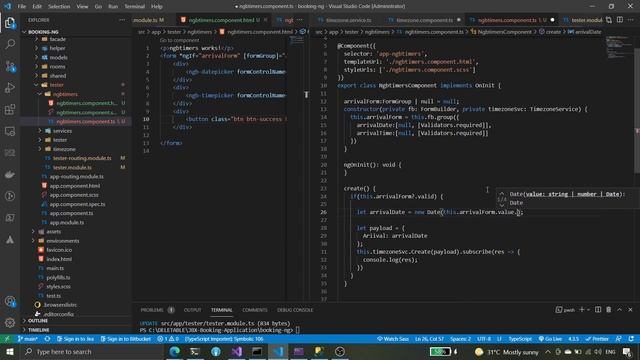This screenshot has height=360, width=640.
Task: Split the right editor group
Action: pyautogui.click(x=620, y=20)
